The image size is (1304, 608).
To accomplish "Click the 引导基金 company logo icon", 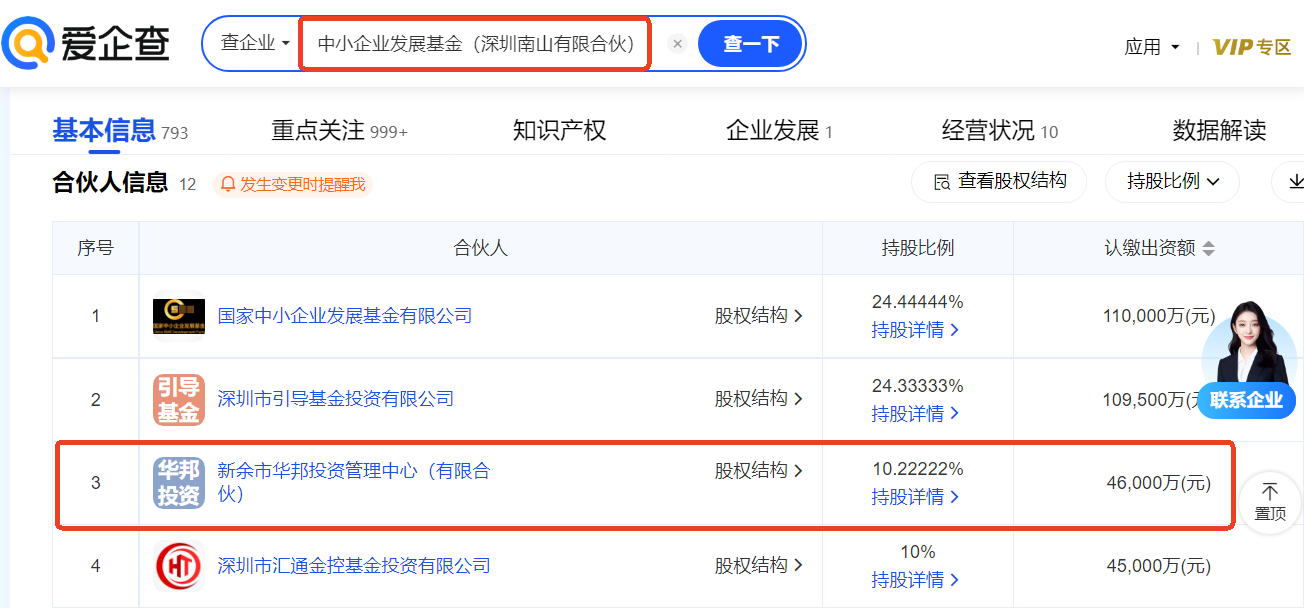I will tap(178, 400).
